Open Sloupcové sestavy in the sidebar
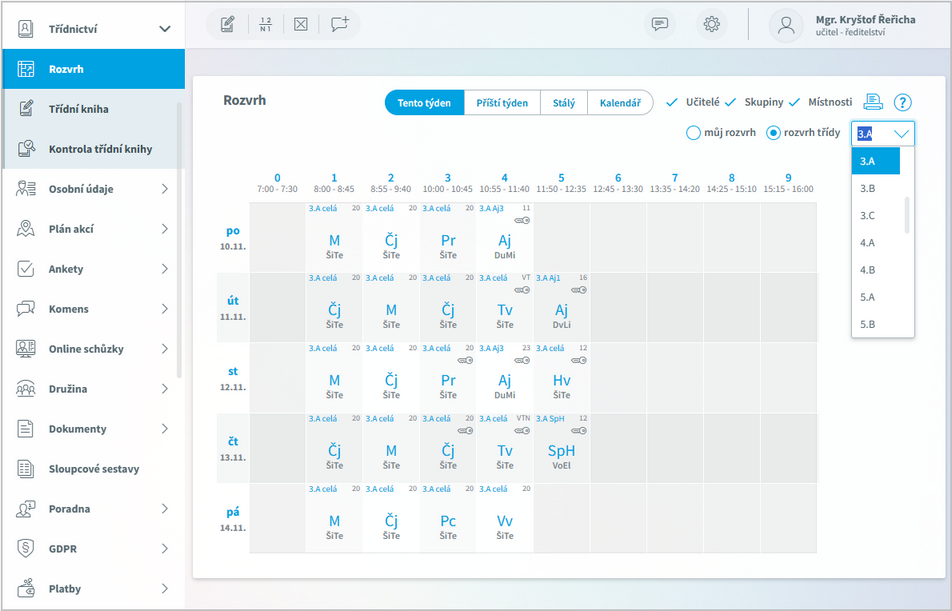The width and height of the screenshot is (952, 611). [x=93, y=469]
